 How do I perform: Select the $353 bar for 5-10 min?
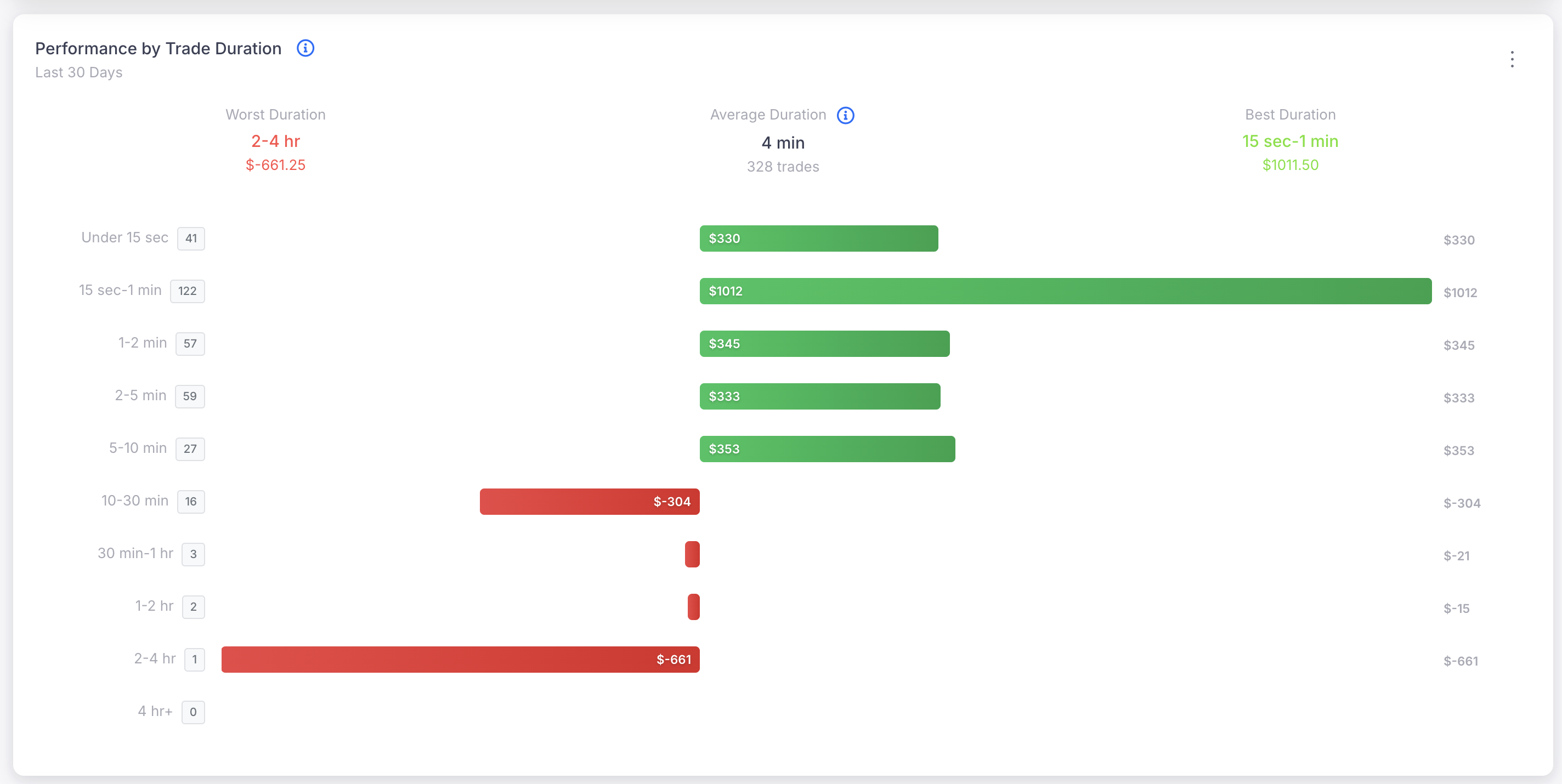(x=827, y=448)
